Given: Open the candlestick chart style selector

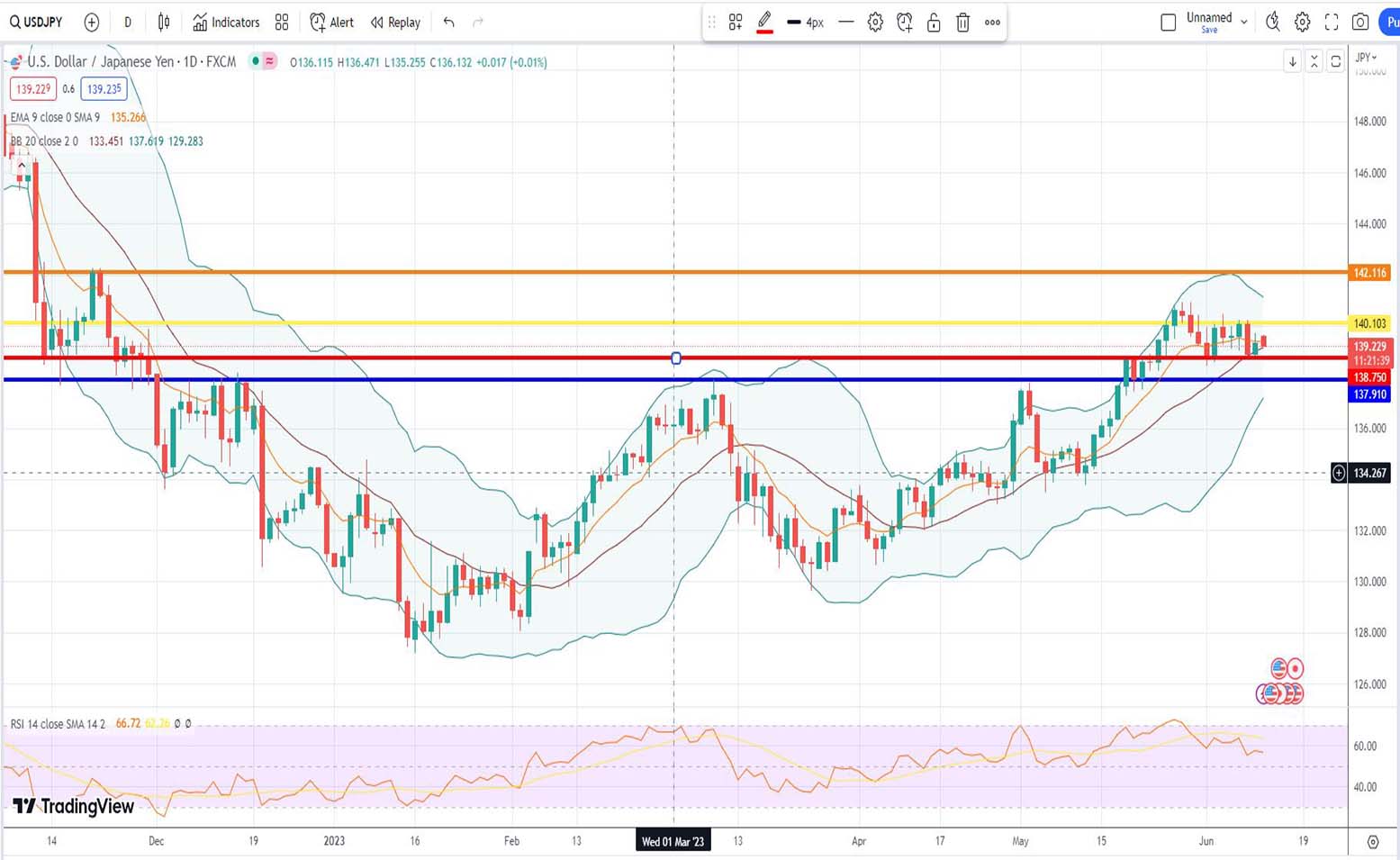Looking at the screenshot, I should (164, 23).
